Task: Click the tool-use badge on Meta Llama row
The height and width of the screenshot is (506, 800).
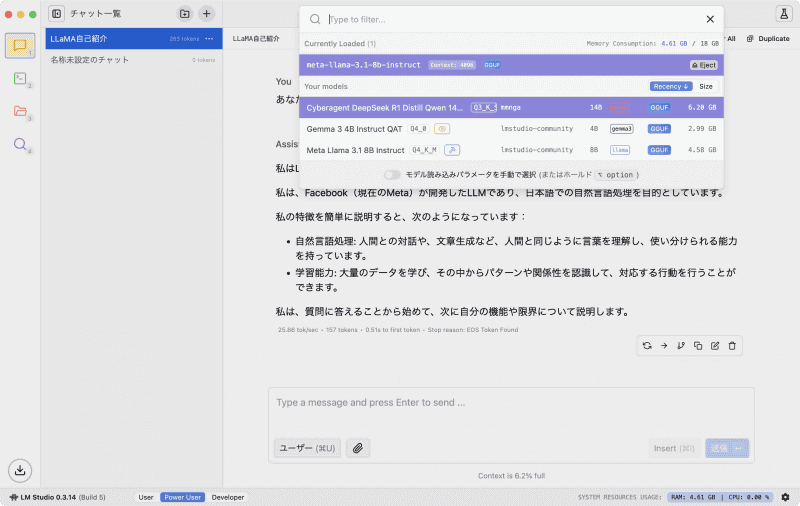Action: pos(452,150)
